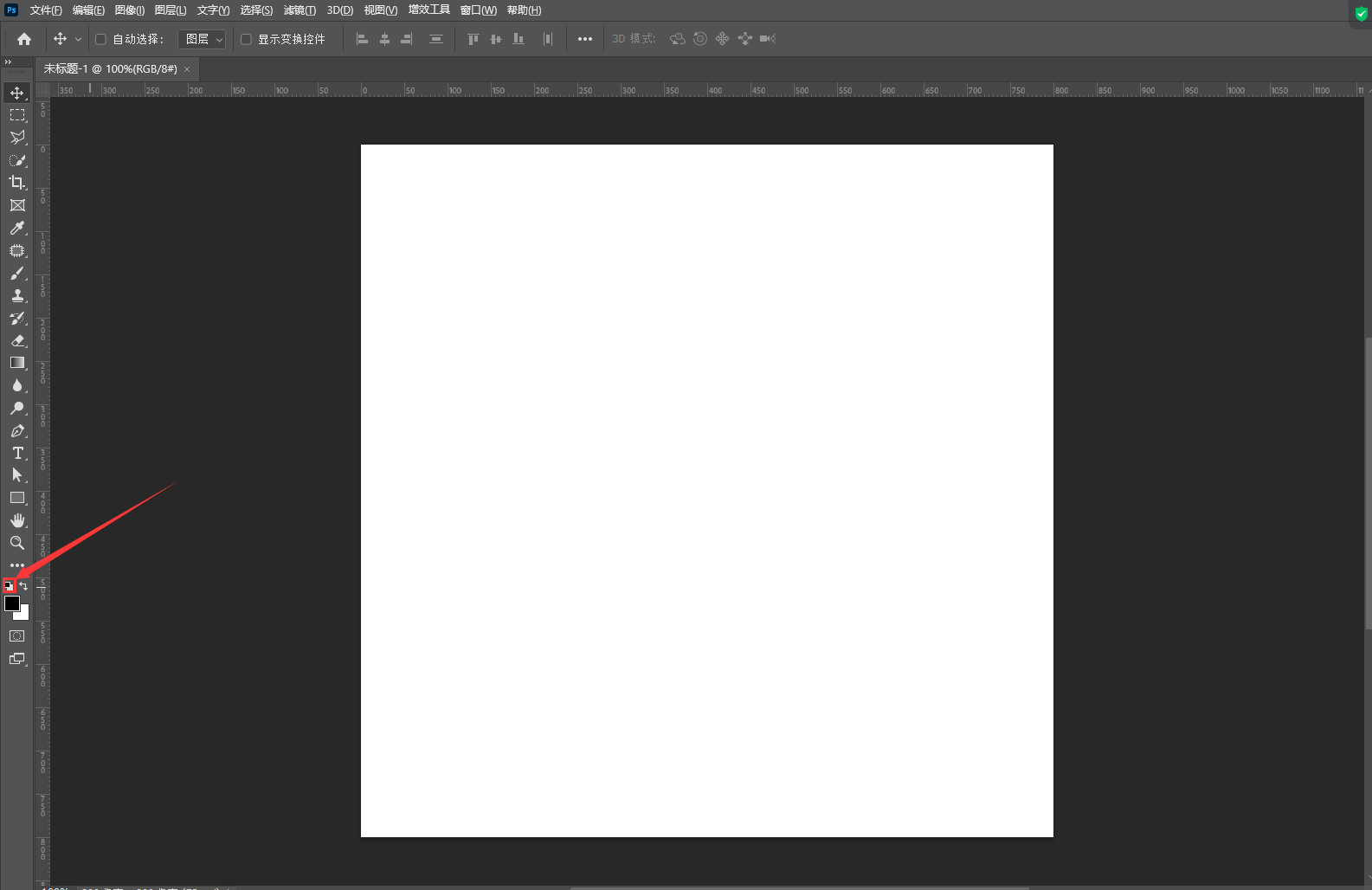Open the 选择(S) menu
The image size is (1372, 890).
point(256,10)
